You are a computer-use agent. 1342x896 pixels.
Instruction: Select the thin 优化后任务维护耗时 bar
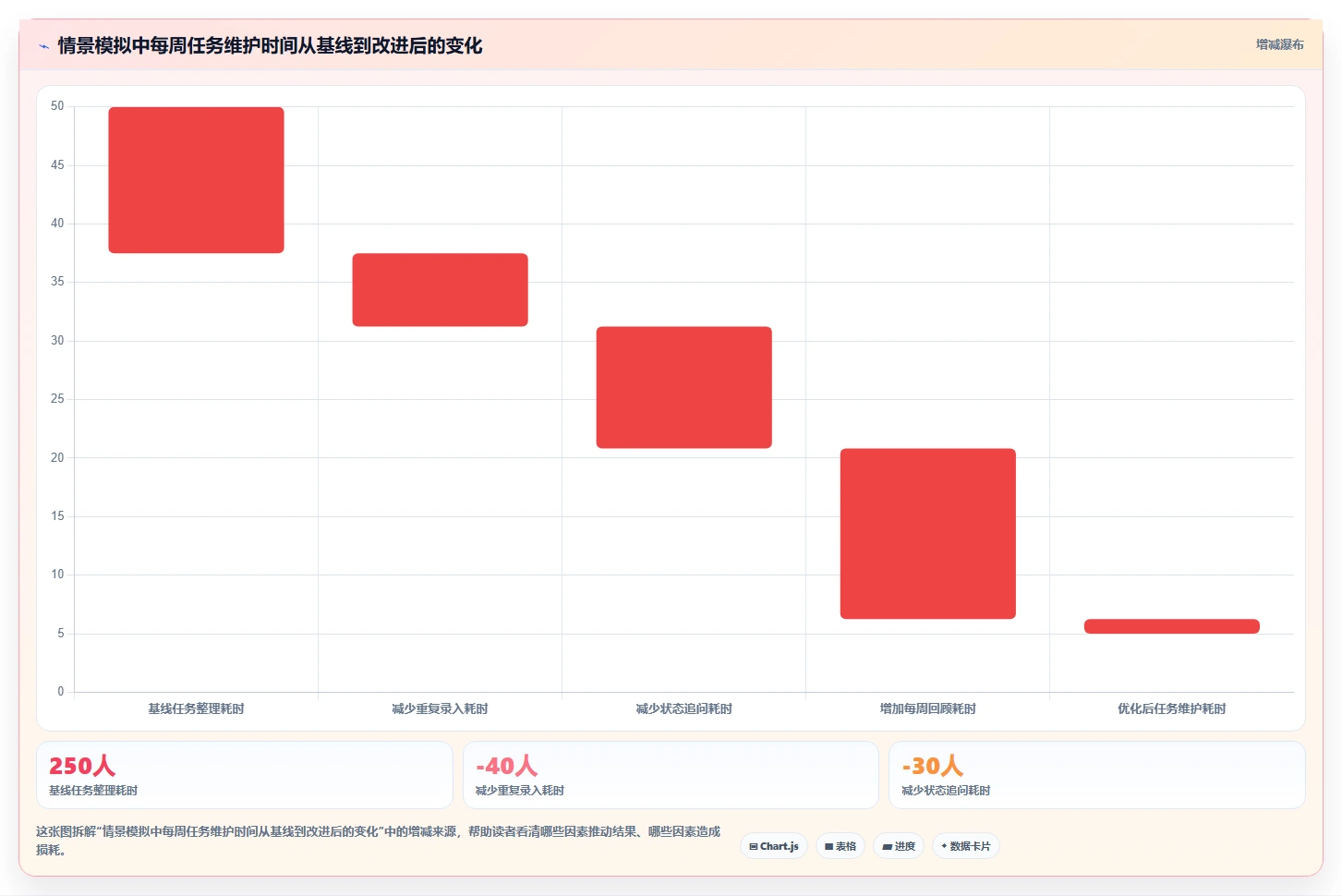(1171, 626)
